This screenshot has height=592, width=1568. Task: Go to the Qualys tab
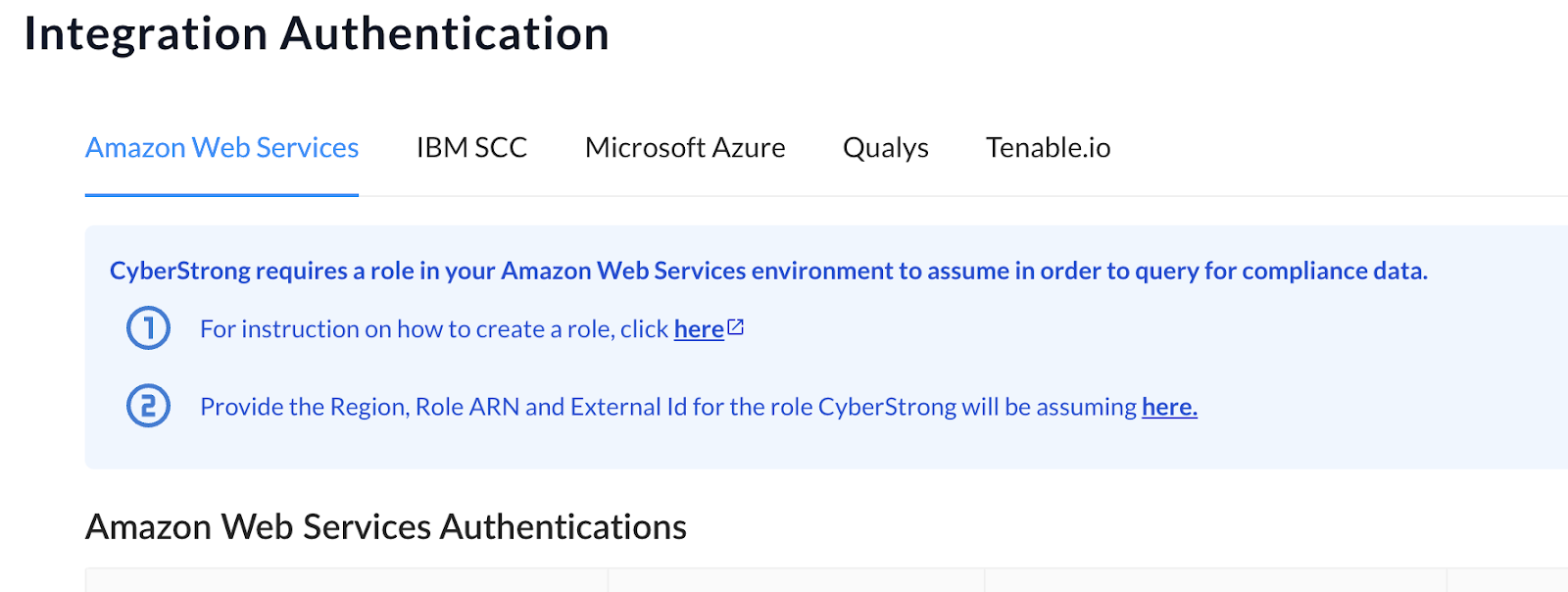pos(886,148)
